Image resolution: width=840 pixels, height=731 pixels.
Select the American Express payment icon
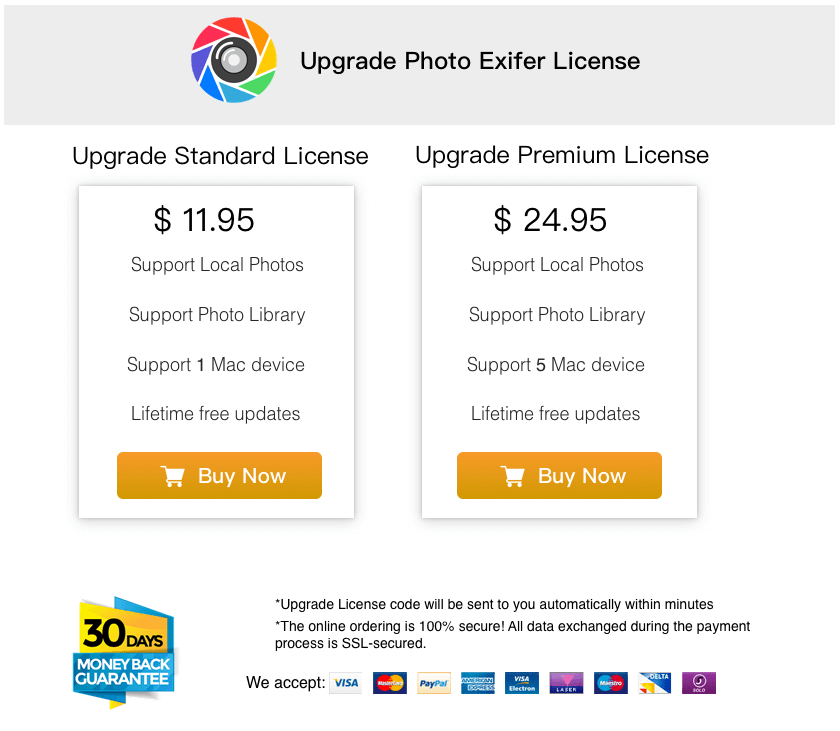(x=478, y=683)
